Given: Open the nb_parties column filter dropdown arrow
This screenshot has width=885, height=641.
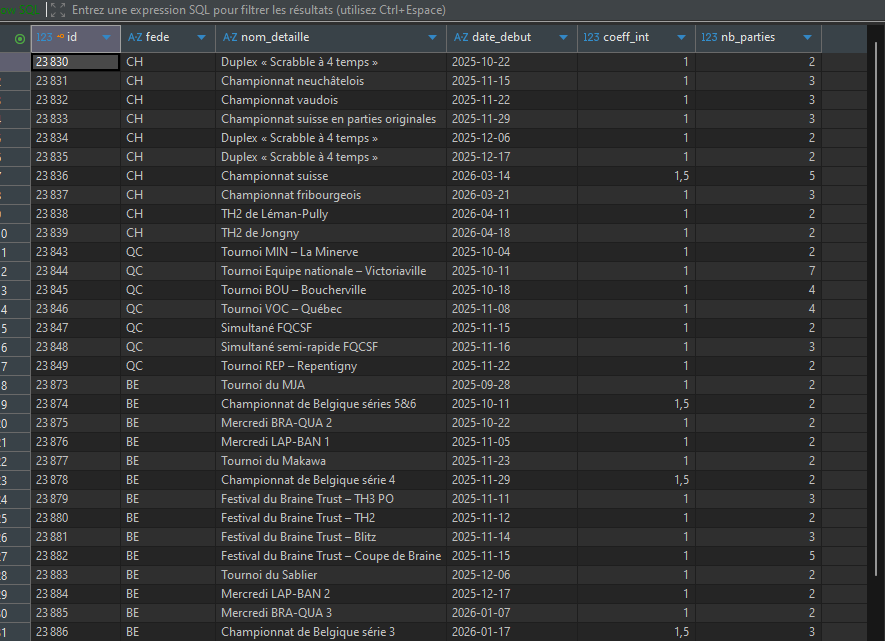Looking at the screenshot, I should (807, 38).
